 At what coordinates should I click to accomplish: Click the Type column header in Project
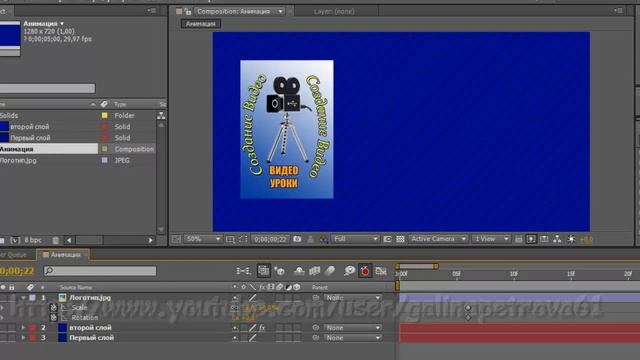pos(120,104)
